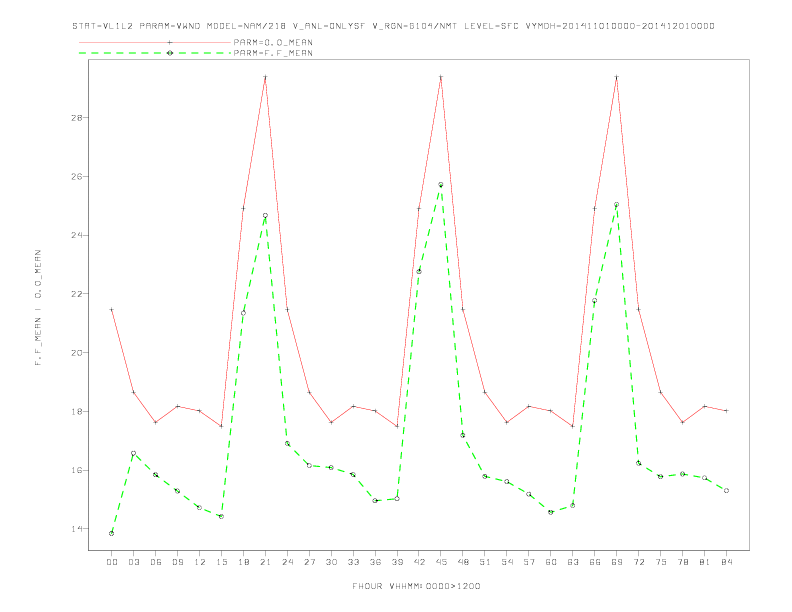Screen dimensions: 792x612
Task: Click the x-axis tick label 72
Action: pyautogui.click(x=639, y=562)
